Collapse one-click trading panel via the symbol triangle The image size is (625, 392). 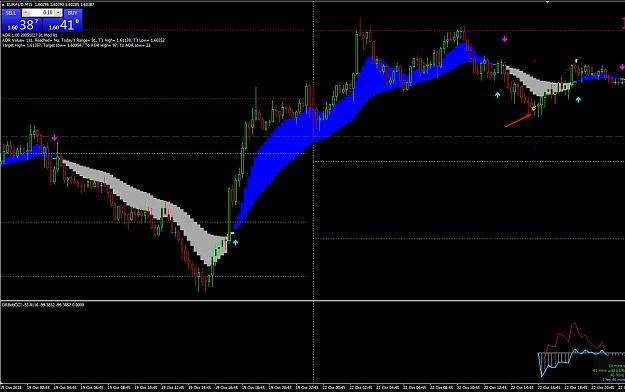(x=4, y=4)
